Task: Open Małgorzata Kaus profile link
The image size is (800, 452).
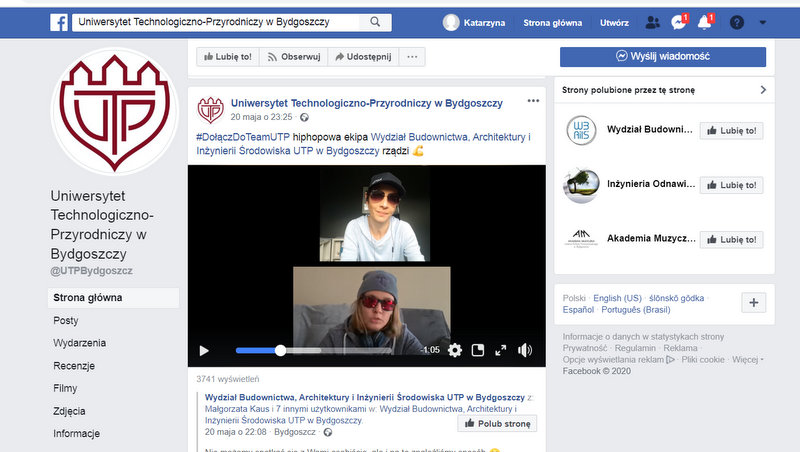Action: pos(237,409)
